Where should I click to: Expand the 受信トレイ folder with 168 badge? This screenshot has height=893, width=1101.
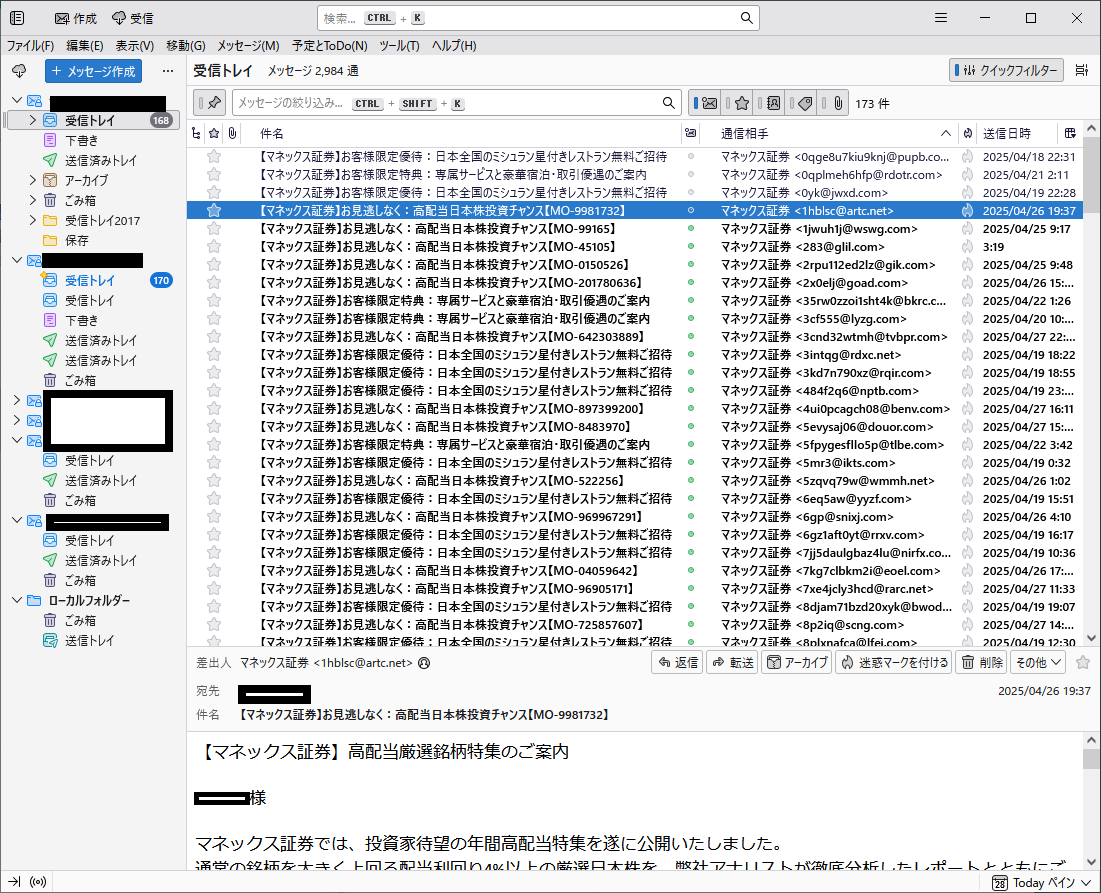32,120
